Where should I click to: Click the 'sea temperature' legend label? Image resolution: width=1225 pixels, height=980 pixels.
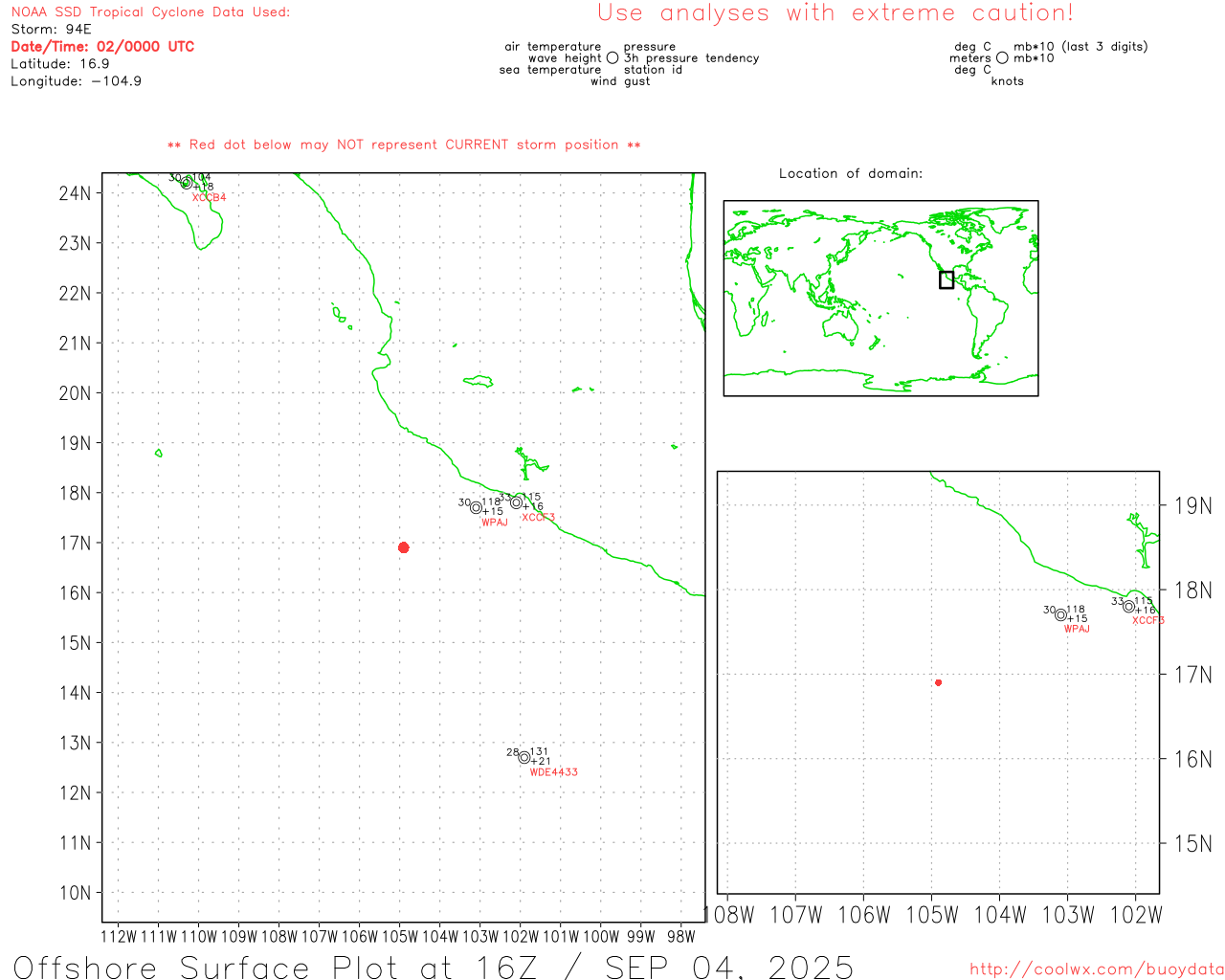550,70
